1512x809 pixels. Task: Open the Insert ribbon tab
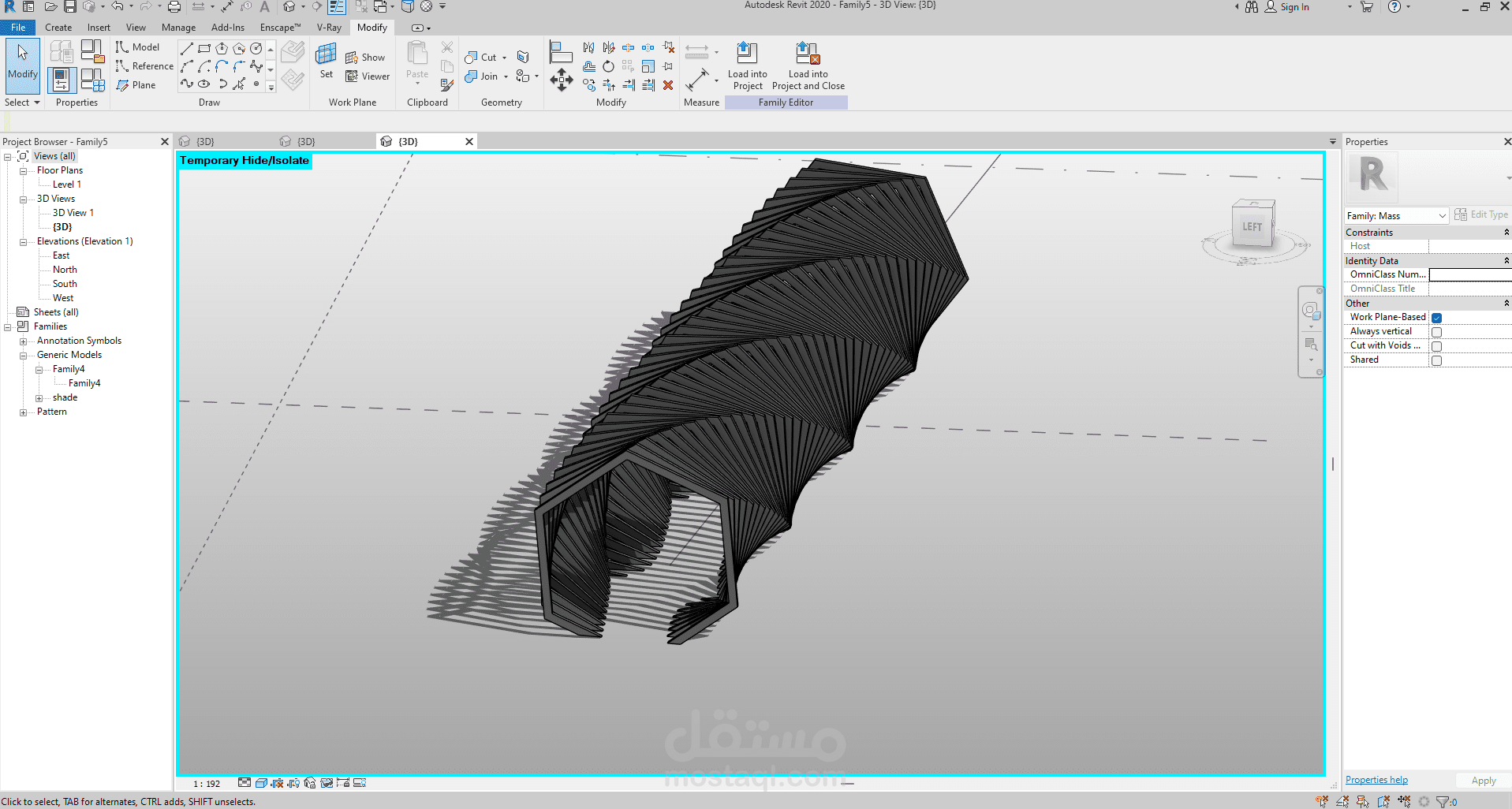pos(99,28)
